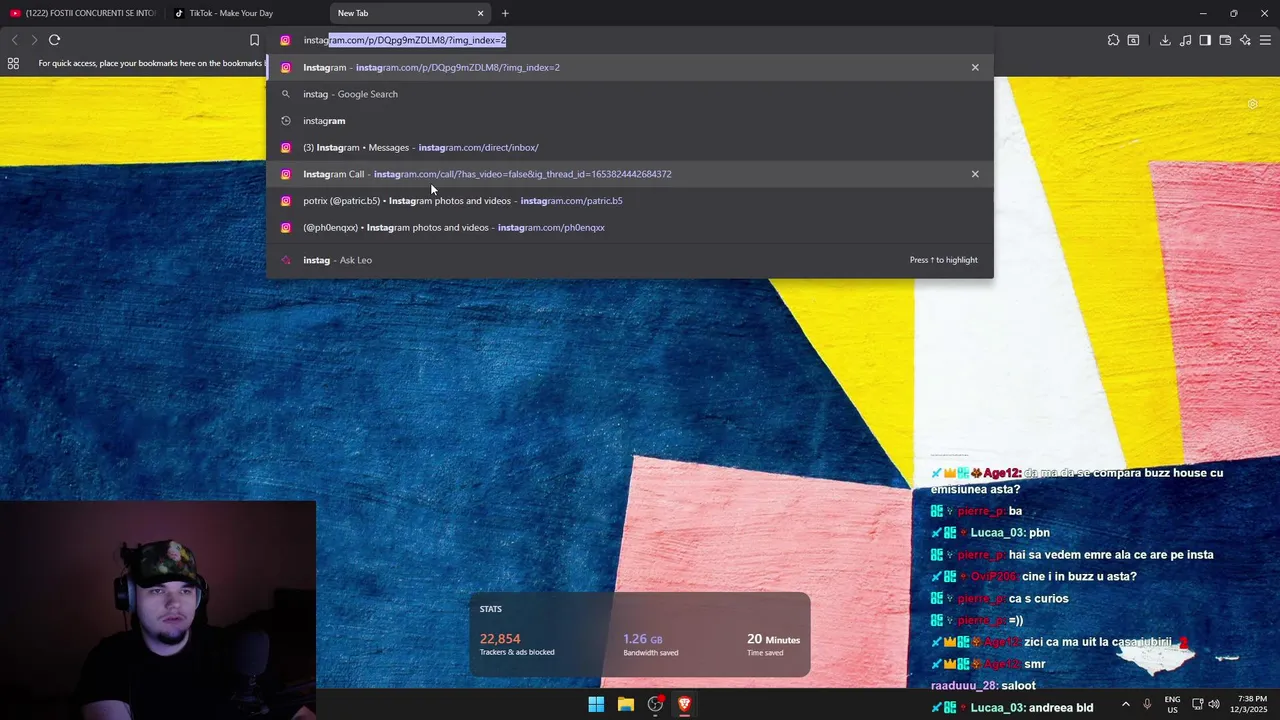Click the STATS widget title
This screenshot has height=720, width=1280.
click(490, 609)
